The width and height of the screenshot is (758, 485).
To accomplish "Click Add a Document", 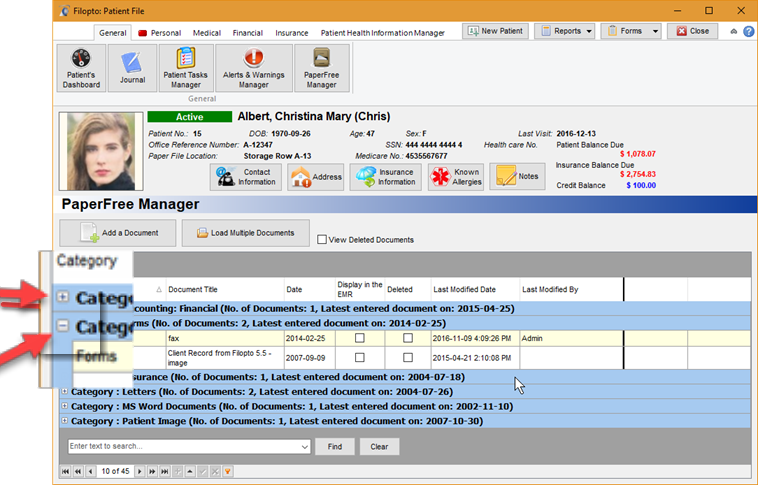I will 118,233.
